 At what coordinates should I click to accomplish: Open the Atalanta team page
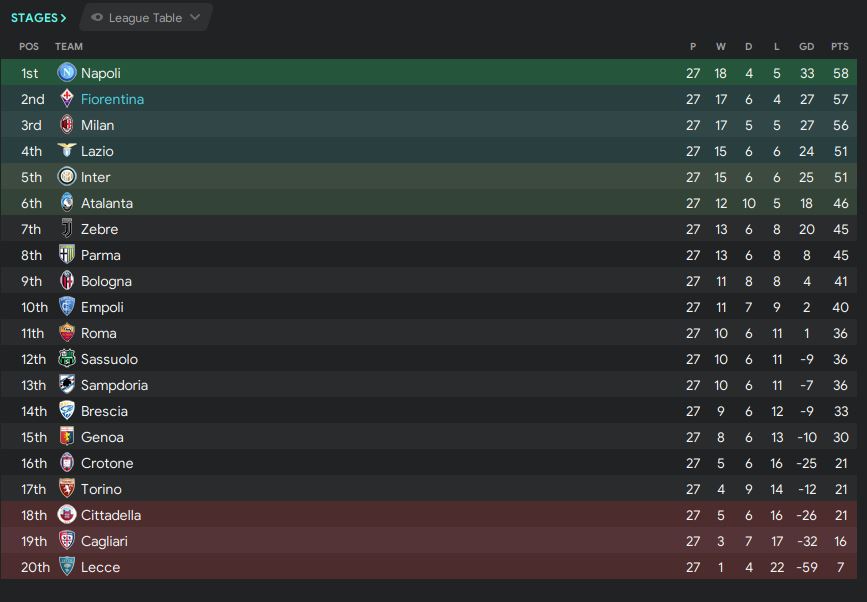coord(106,203)
